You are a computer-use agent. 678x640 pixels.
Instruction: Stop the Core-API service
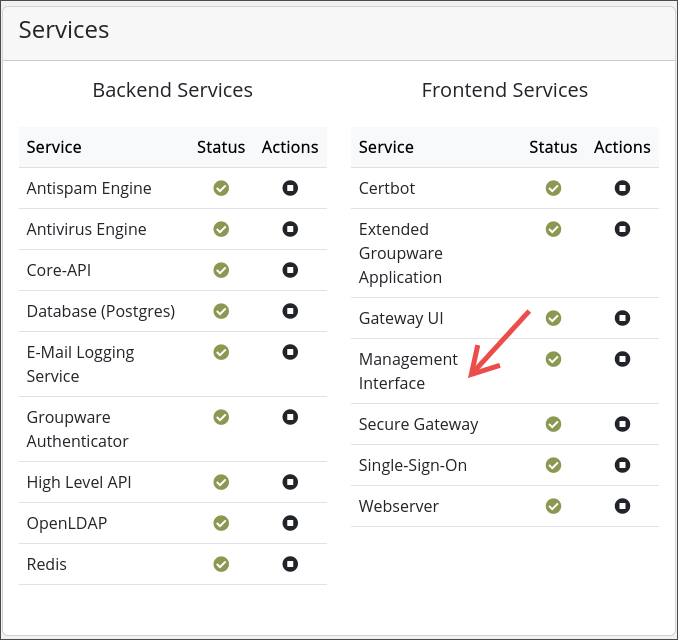[290, 270]
